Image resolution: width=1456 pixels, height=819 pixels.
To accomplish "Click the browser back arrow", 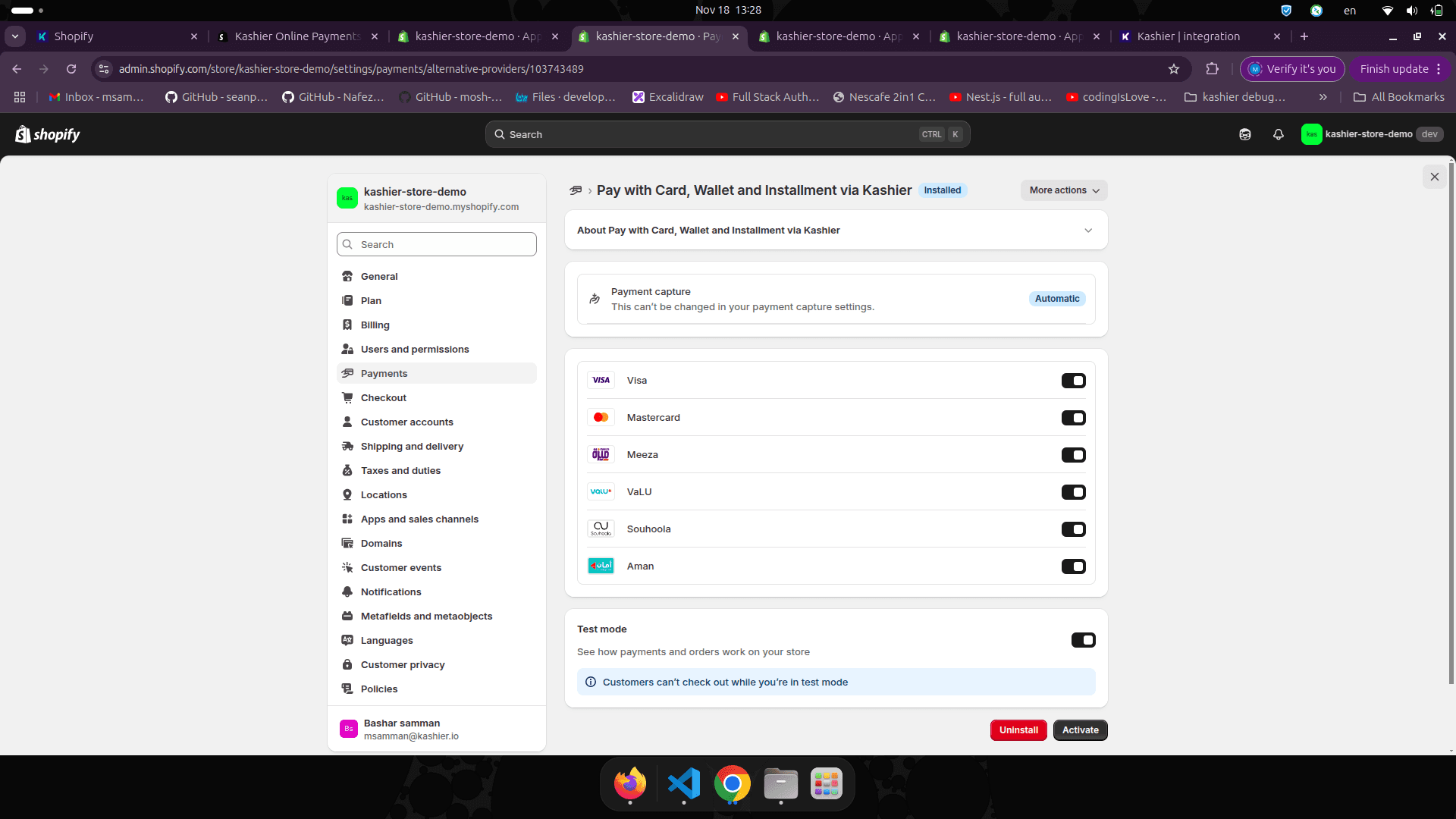I will pos(17,69).
